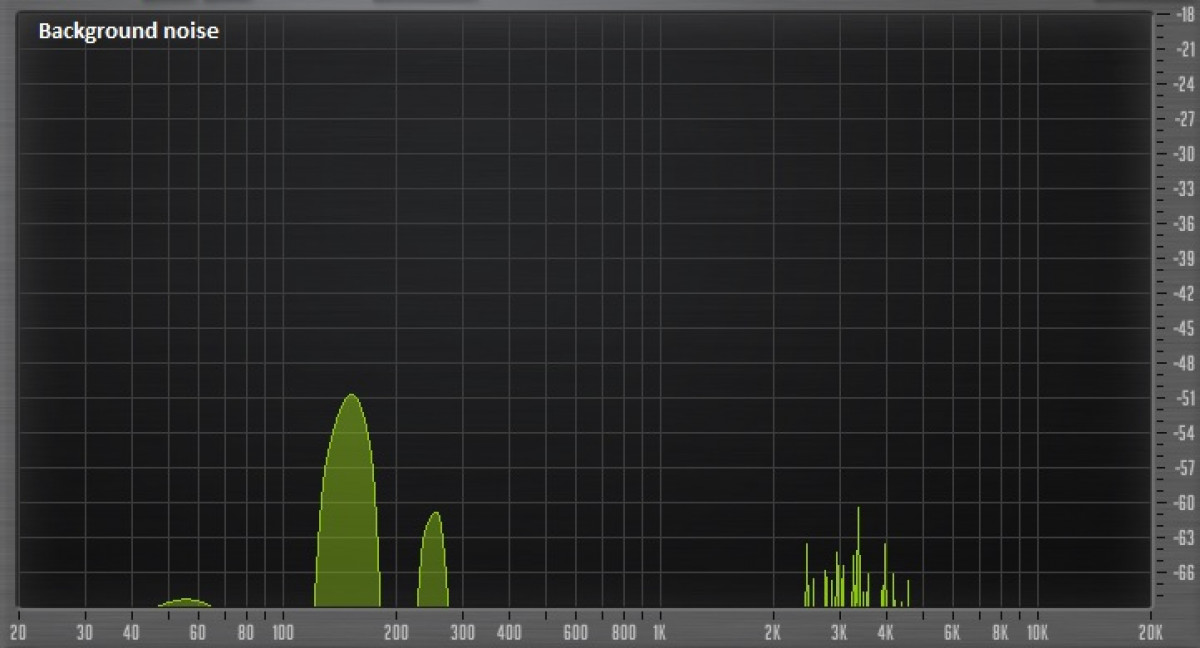The height and width of the screenshot is (648, 1200).
Task: Click the "Background noise" title label
Action: (x=128, y=32)
